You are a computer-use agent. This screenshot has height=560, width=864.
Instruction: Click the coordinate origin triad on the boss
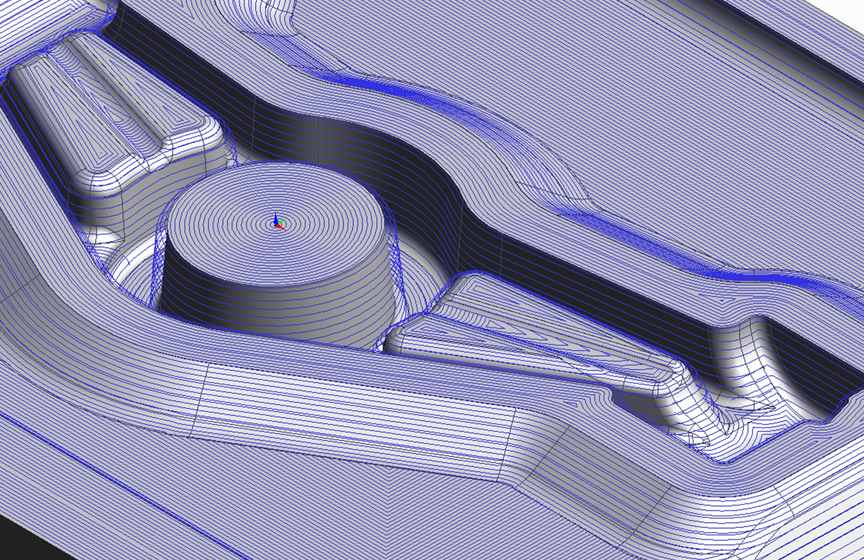(278, 223)
